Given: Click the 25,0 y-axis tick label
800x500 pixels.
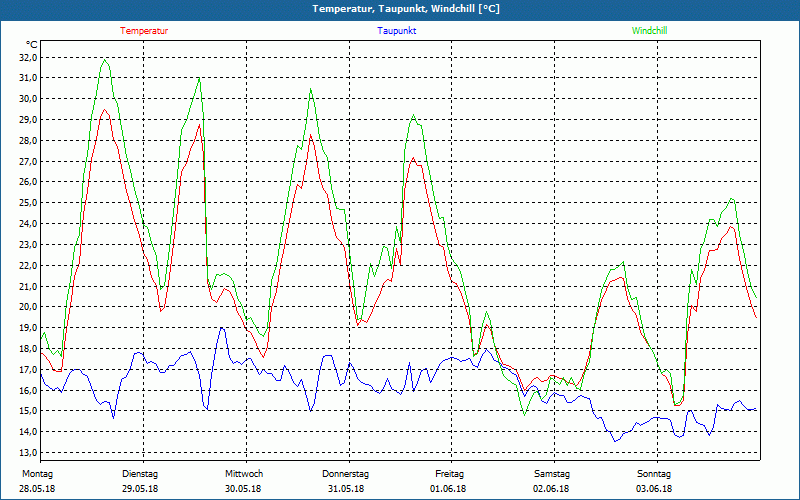Looking at the screenshot, I should [28, 203].
